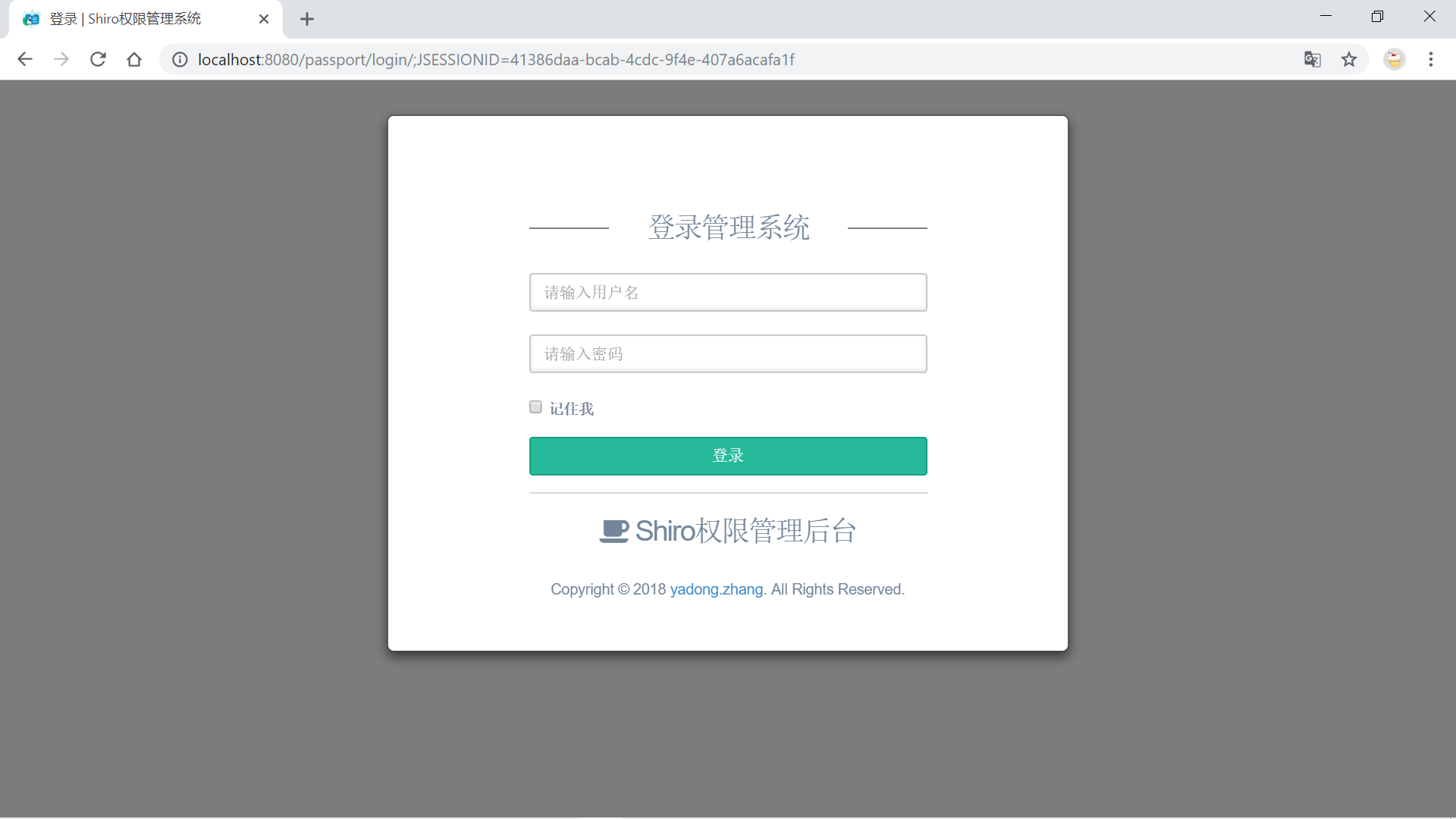Image resolution: width=1456 pixels, height=819 pixels.
Task: Click the 记住我 label text
Action: (x=572, y=409)
